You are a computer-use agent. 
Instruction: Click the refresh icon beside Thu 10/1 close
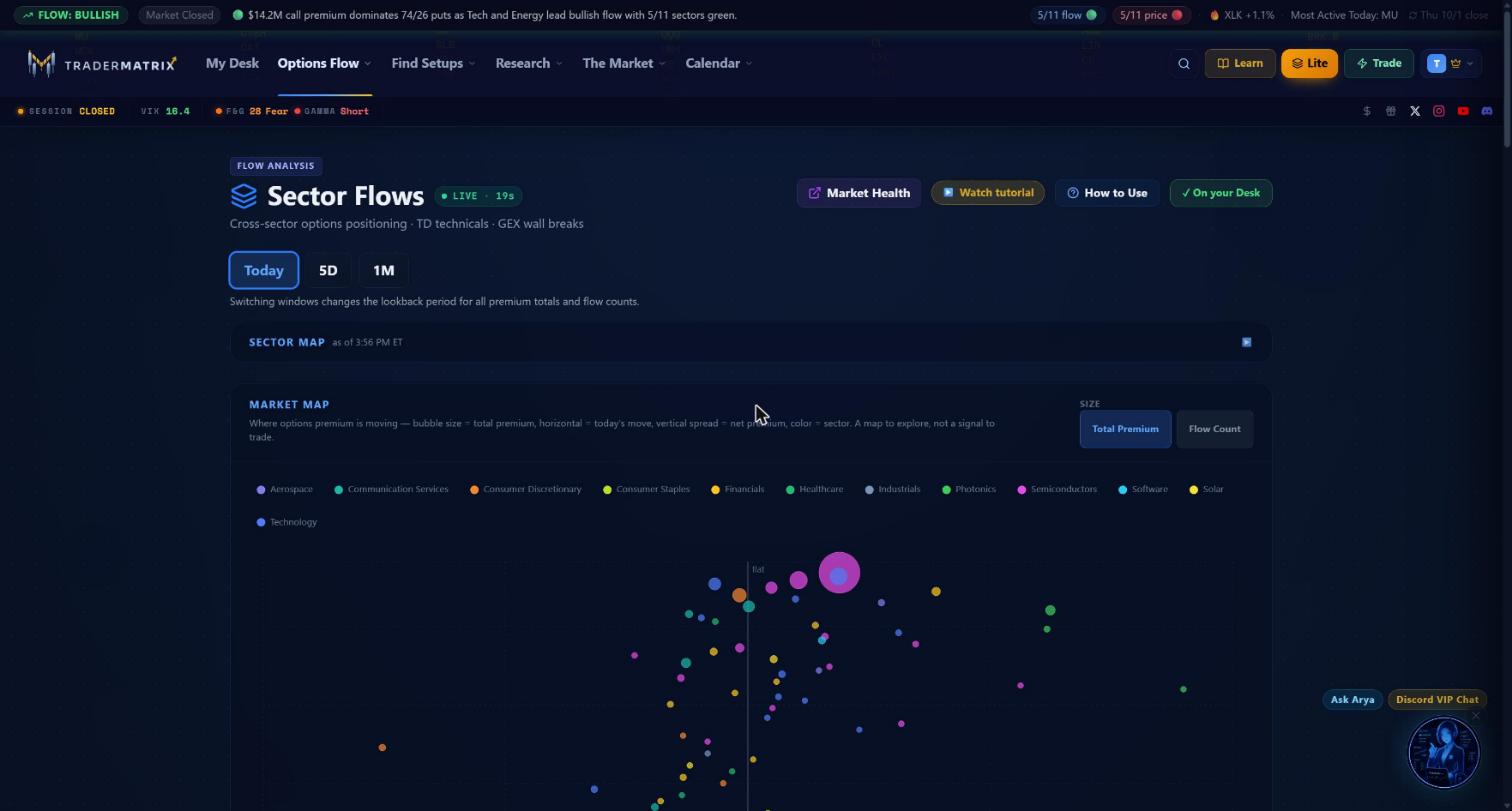click(x=1413, y=15)
